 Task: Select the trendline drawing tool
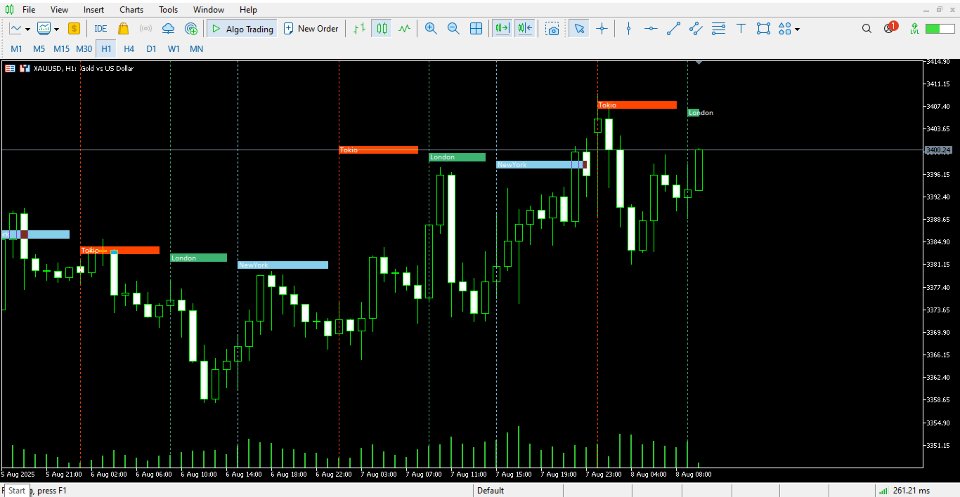tap(673, 28)
